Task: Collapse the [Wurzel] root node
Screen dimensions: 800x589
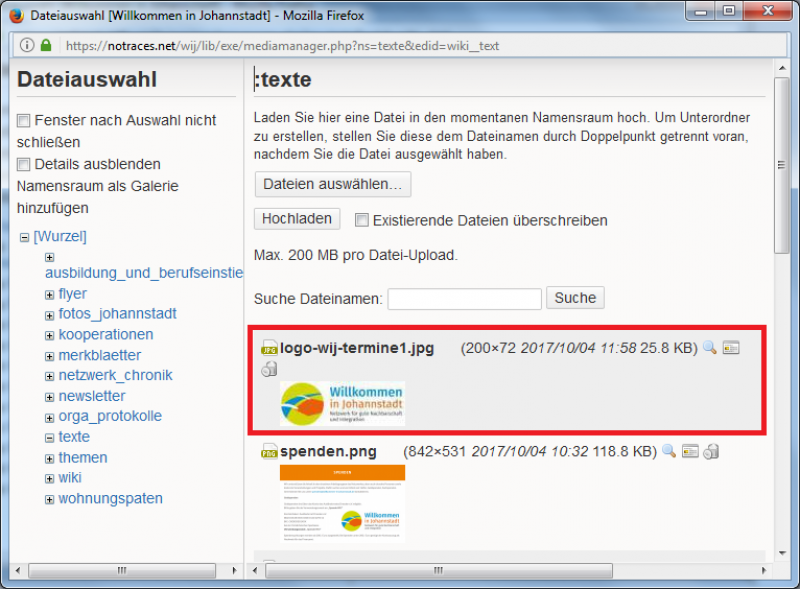Action: tap(24, 237)
